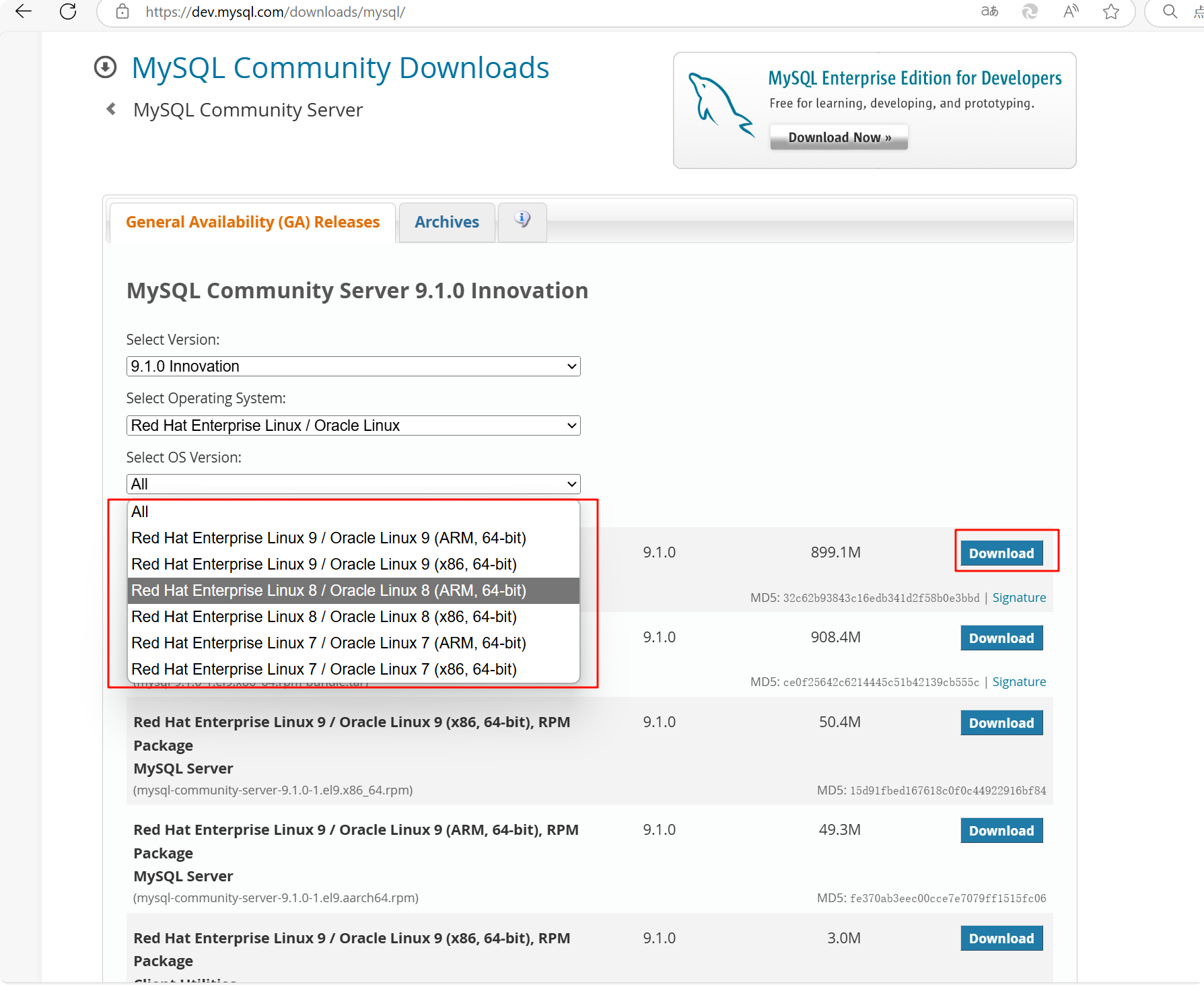
Task: Click Download for the 50.4M RPM Package
Action: point(1001,722)
